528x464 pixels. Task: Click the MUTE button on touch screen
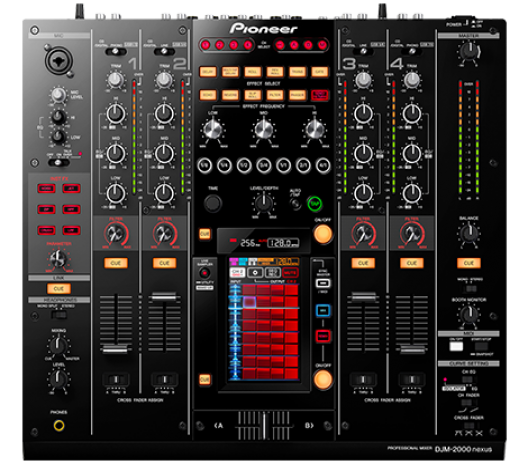pyautogui.click(x=290, y=272)
